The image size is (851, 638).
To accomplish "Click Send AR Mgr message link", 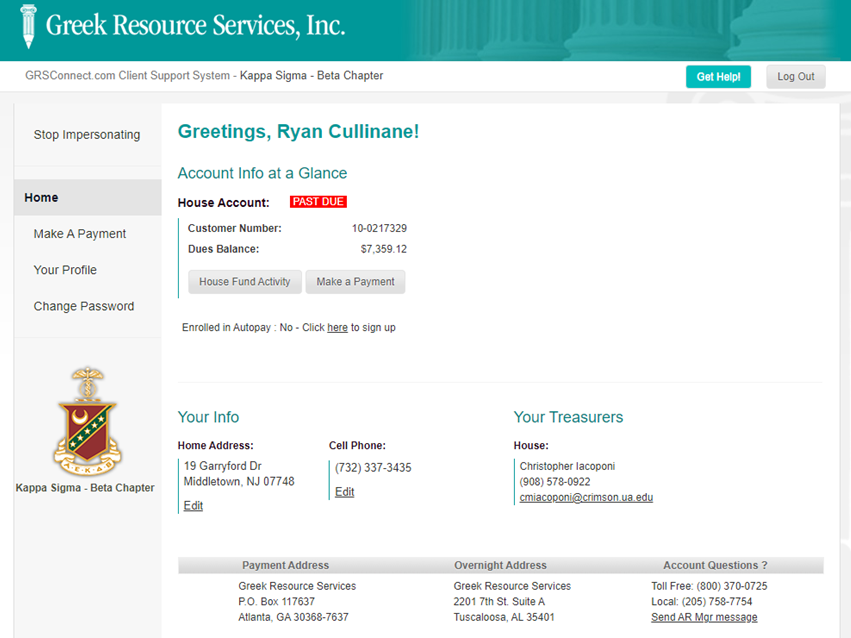I will pyautogui.click(x=704, y=617).
